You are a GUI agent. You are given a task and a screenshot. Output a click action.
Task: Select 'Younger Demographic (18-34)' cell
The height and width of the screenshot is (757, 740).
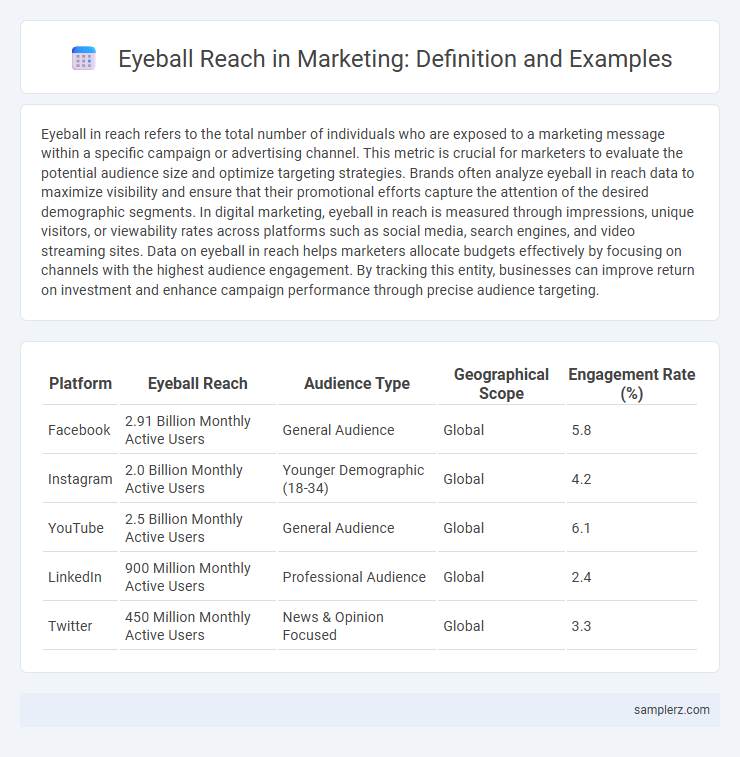pyautogui.click(x=353, y=479)
